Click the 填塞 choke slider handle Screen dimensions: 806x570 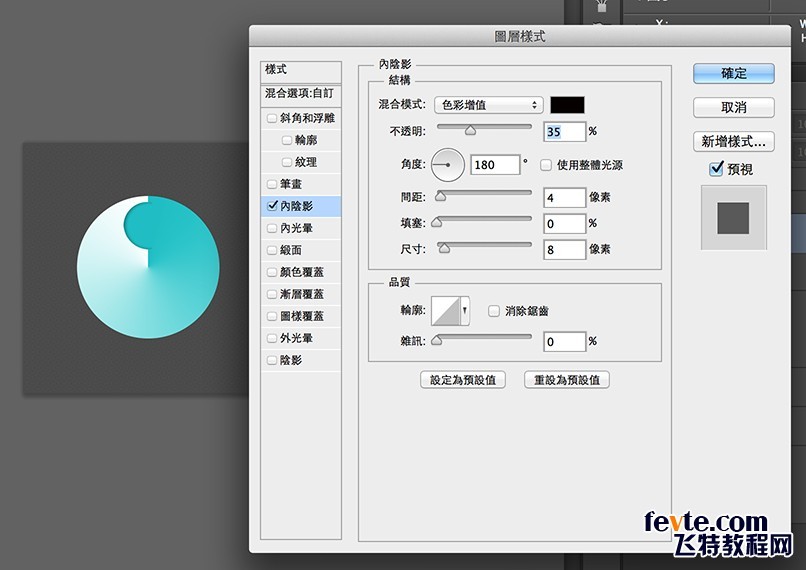[x=437, y=223]
